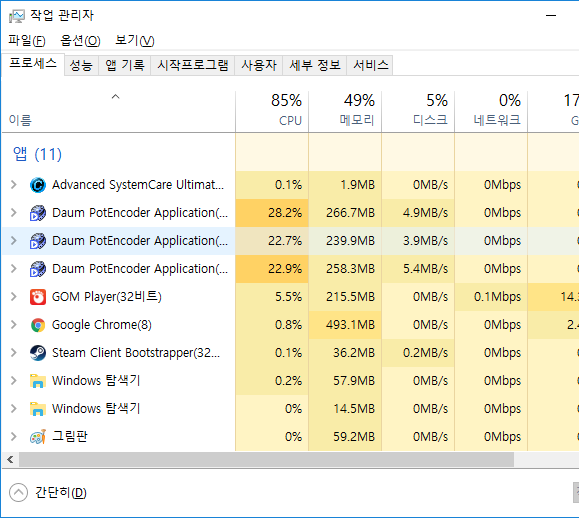
Task: Click the Advanced SystemCare icon
Action: (38, 185)
